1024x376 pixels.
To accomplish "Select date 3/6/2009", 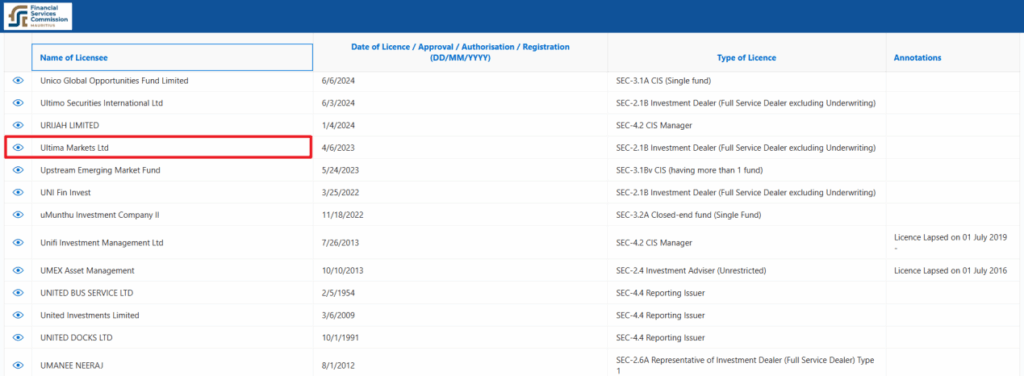I will [338, 315].
